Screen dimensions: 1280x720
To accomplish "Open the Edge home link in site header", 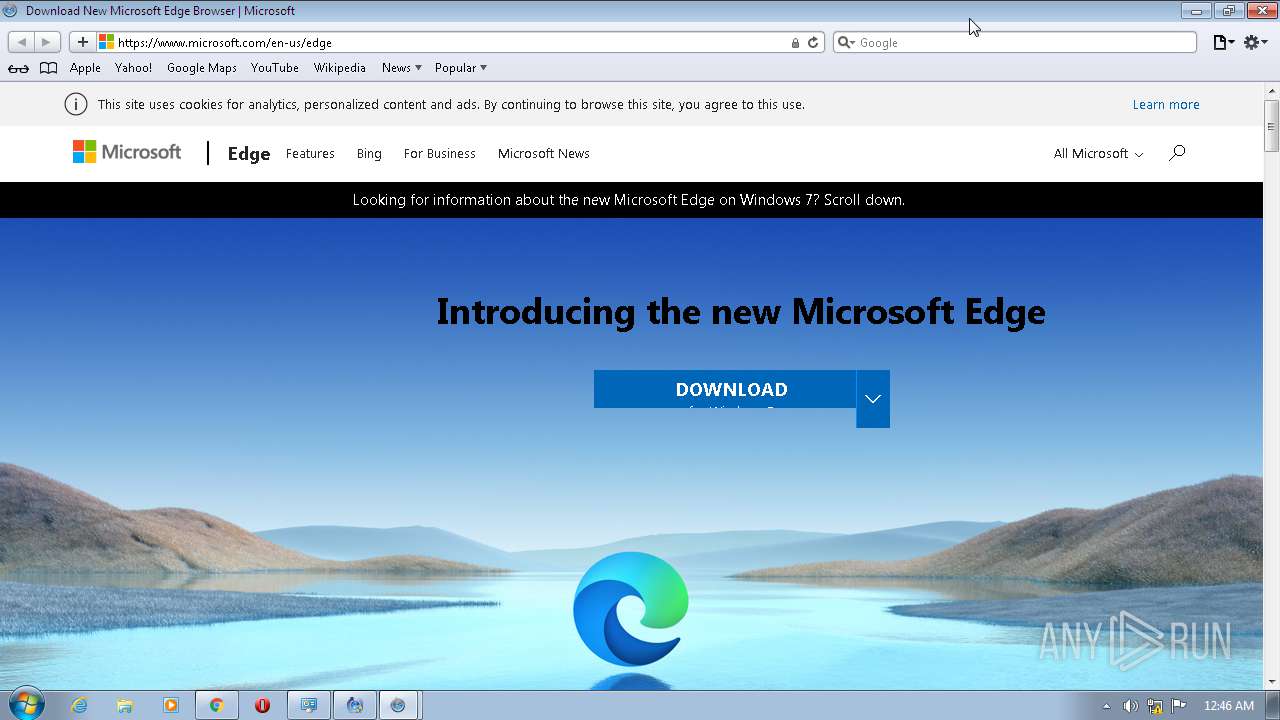I will 249,153.
